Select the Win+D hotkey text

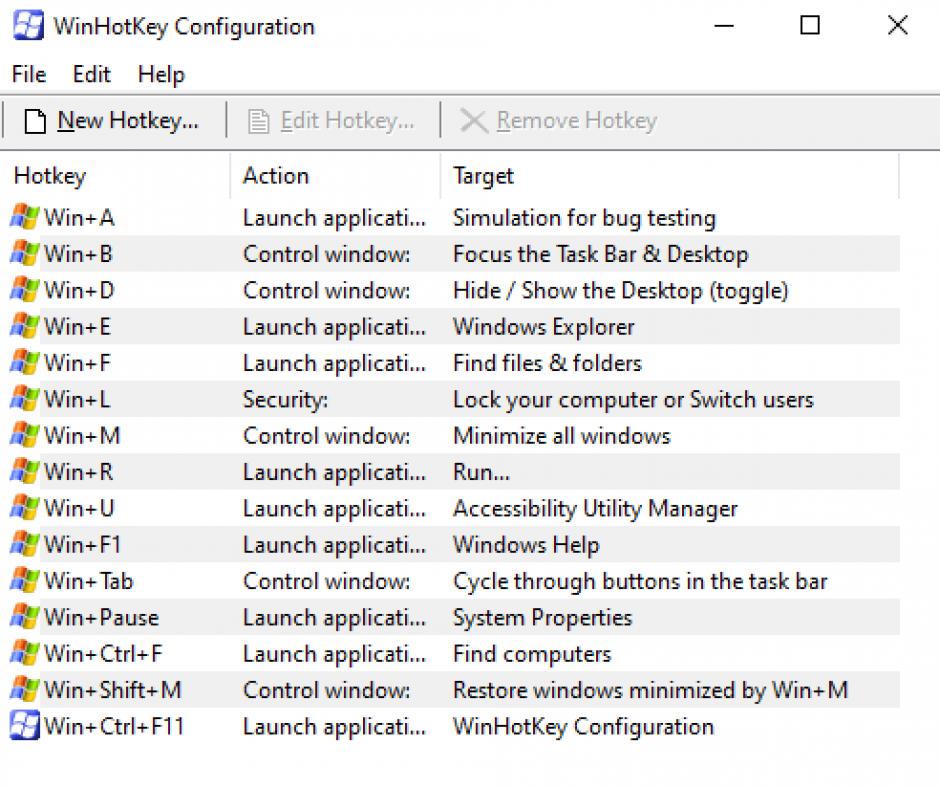click(x=79, y=290)
